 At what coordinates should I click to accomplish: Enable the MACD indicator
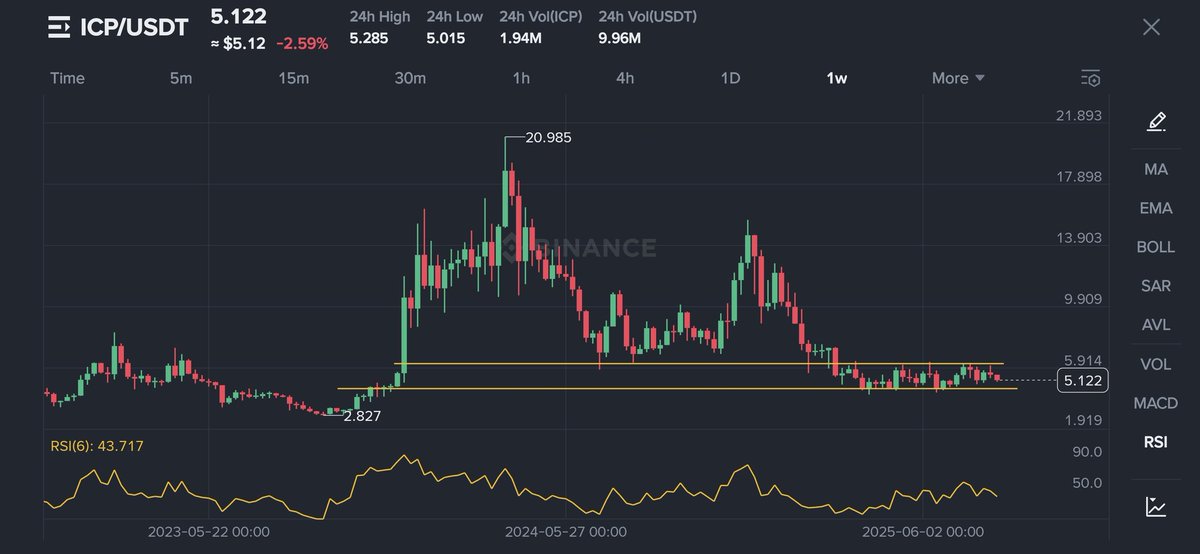[x=1156, y=403]
